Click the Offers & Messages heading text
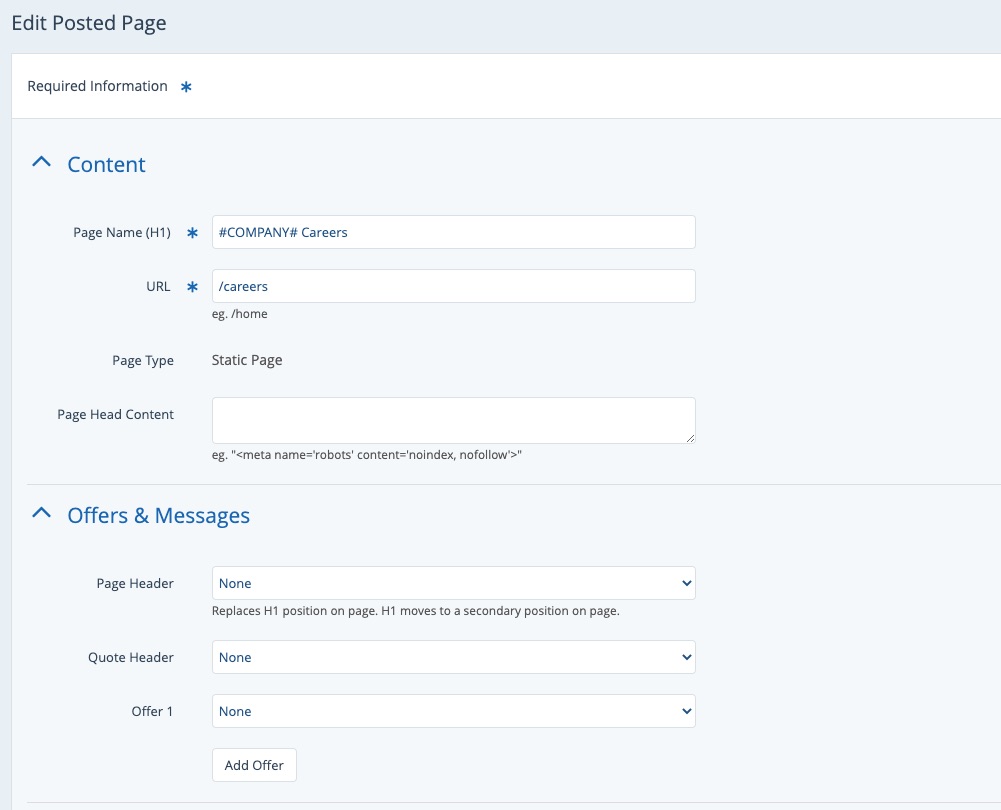The image size is (1001, 810). pyautogui.click(x=158, y=516)
